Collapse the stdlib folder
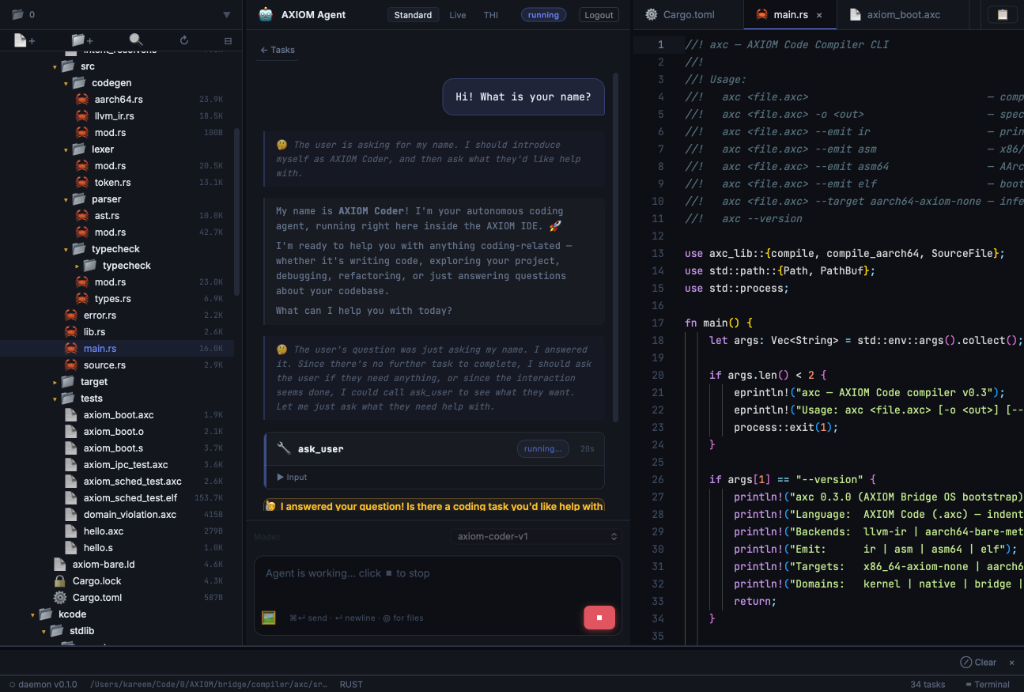Screen dimensions: 1024x692 (x=44, y=631)
